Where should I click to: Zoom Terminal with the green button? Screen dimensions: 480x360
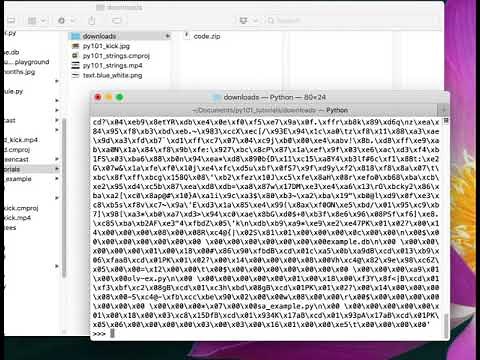tap(120, 97)
